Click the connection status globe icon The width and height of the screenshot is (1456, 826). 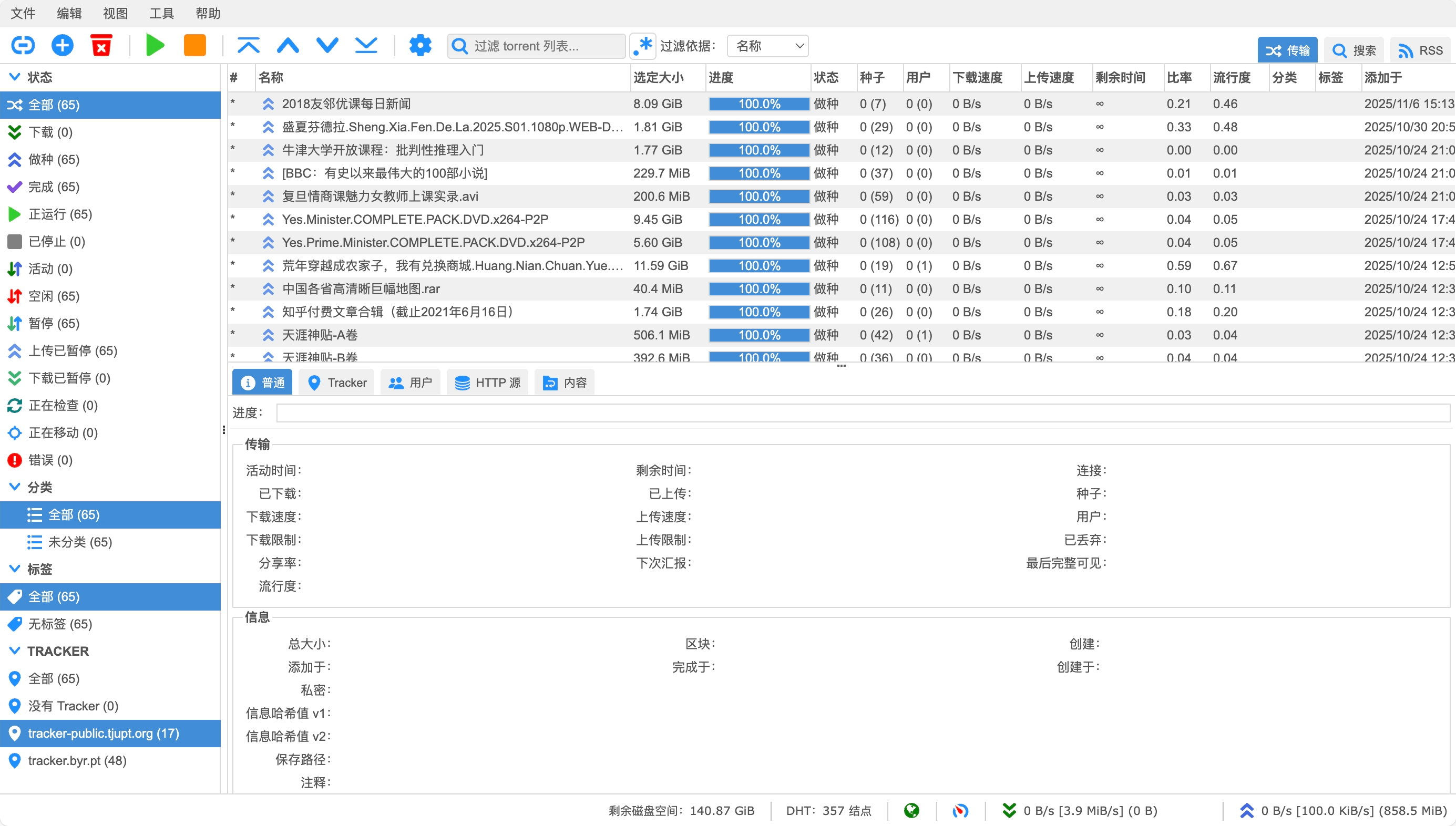(x=912, y=811)
